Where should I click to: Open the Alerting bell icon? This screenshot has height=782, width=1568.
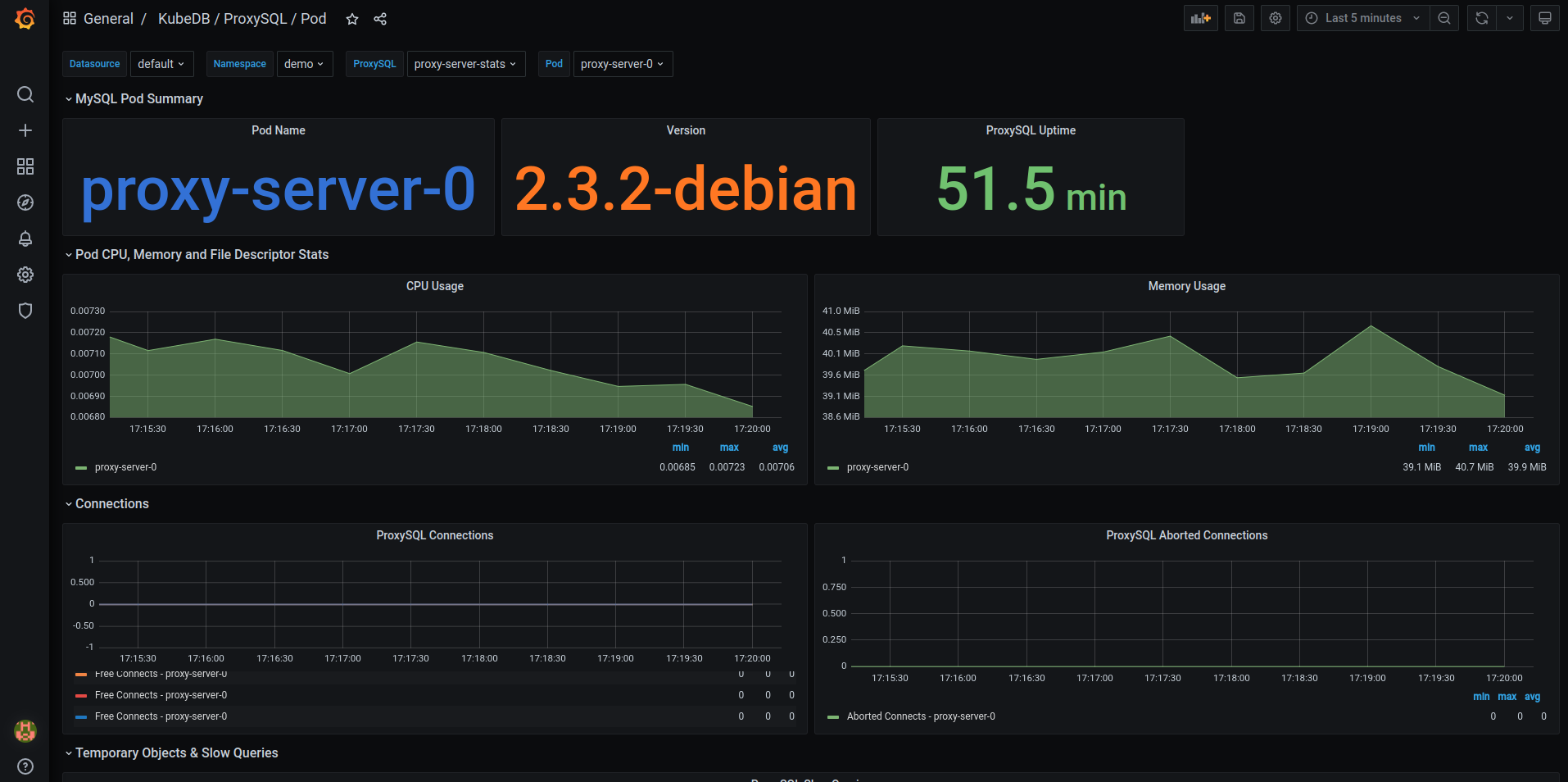coord(25,239)
